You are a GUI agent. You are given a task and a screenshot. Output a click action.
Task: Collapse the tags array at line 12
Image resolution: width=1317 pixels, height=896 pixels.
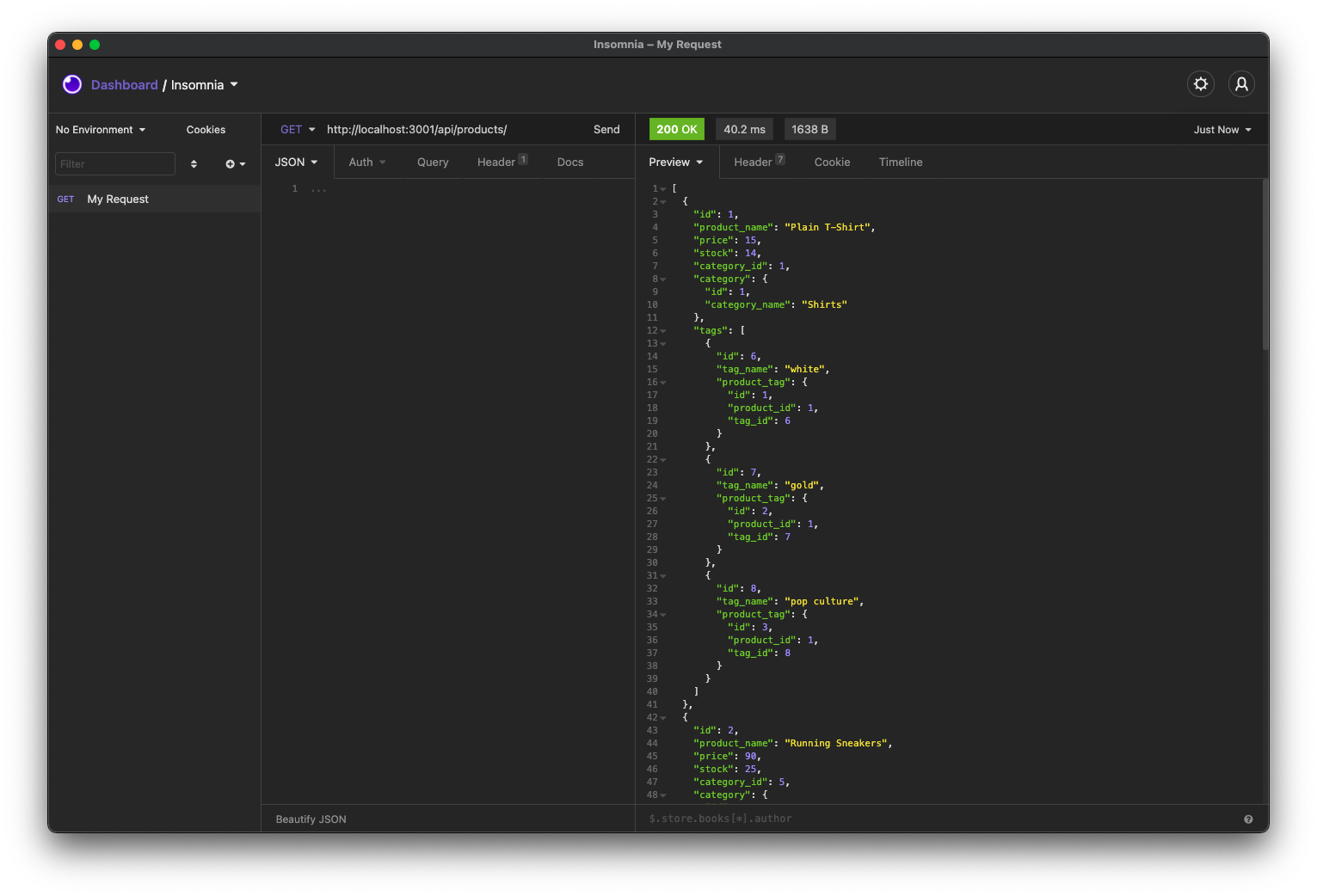663,331
